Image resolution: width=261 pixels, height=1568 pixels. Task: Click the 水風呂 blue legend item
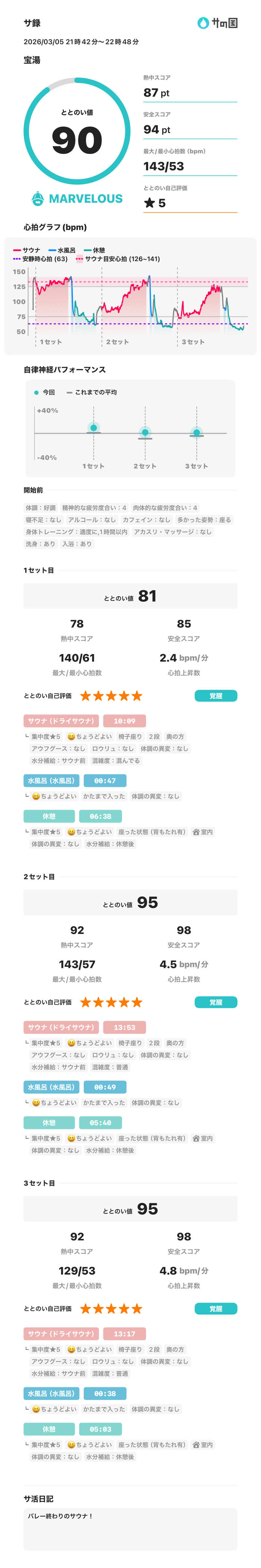point(62,250)
